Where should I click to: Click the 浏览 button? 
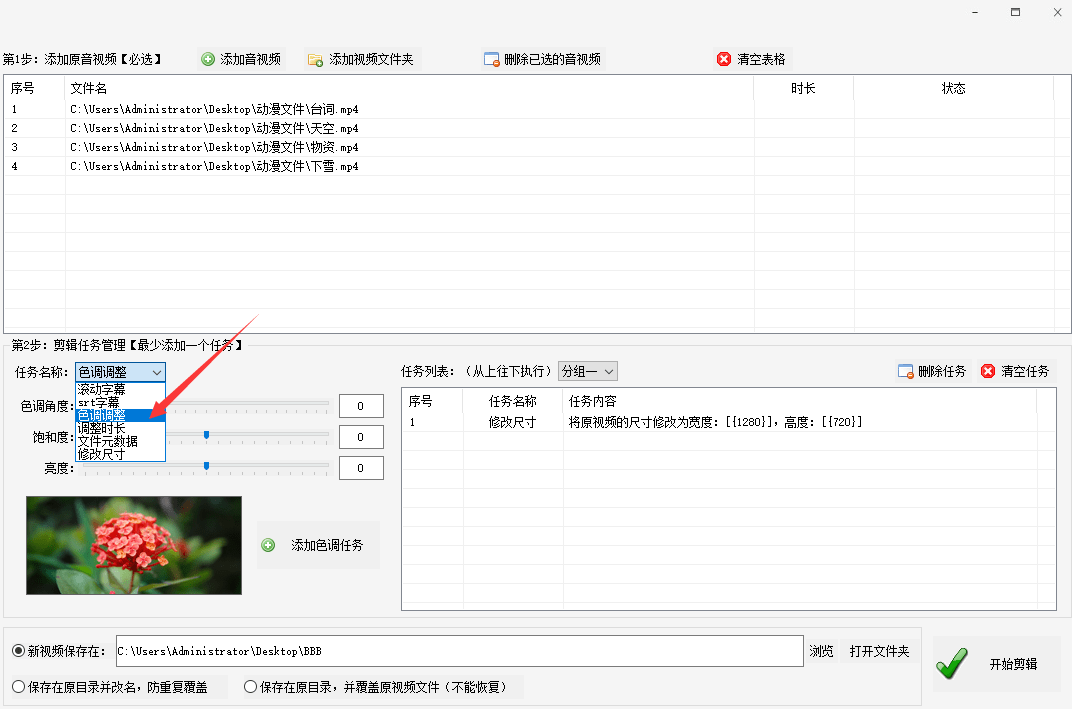tap(821, 651)
